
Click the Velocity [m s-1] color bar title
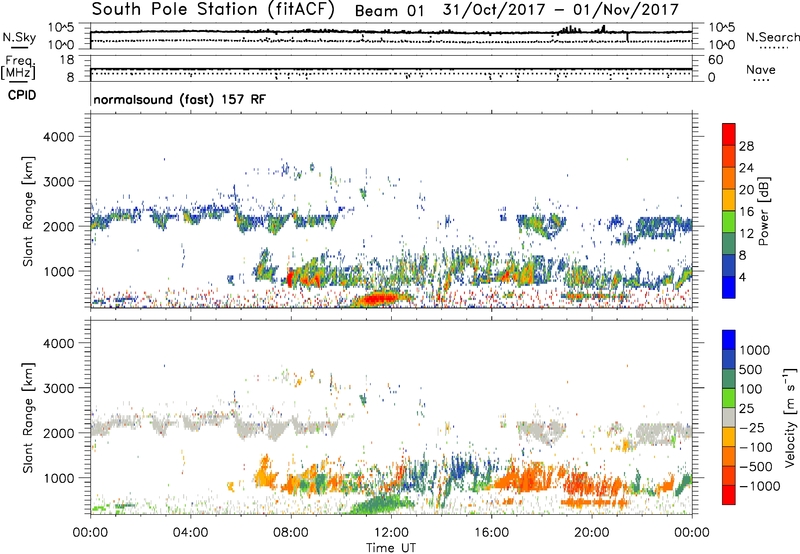[x=790, y=417]
